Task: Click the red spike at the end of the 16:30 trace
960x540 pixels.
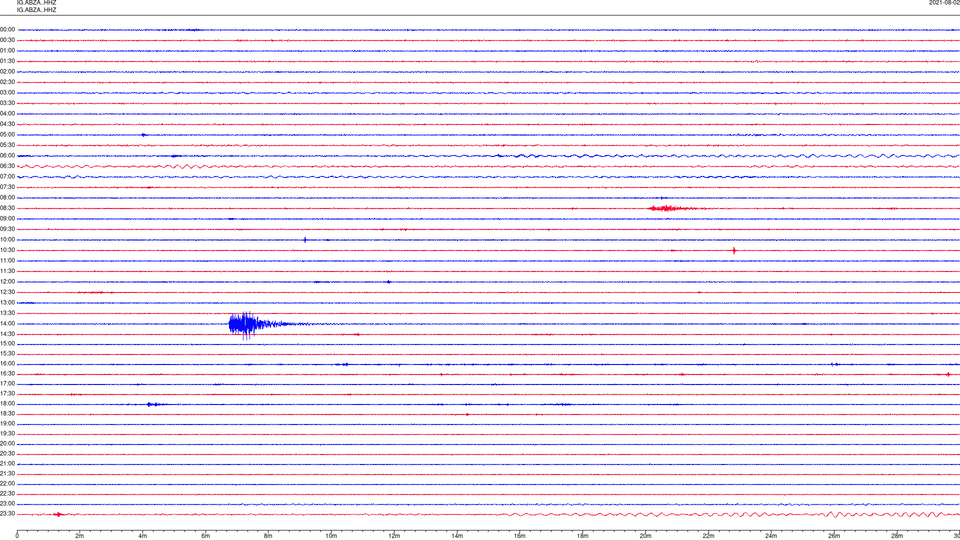Action: (x=948, y=374)
